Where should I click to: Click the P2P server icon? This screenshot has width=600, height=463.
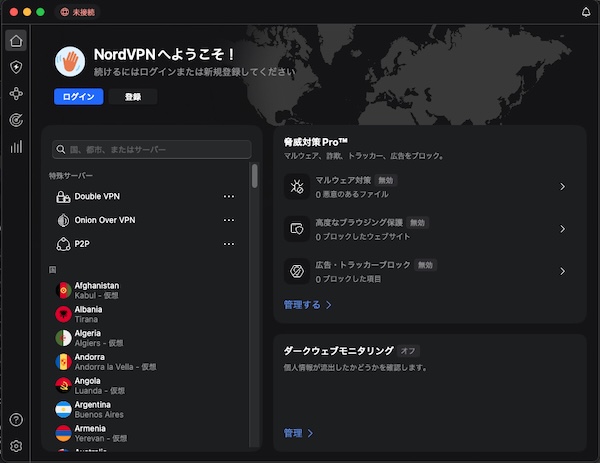click(63, 244)
